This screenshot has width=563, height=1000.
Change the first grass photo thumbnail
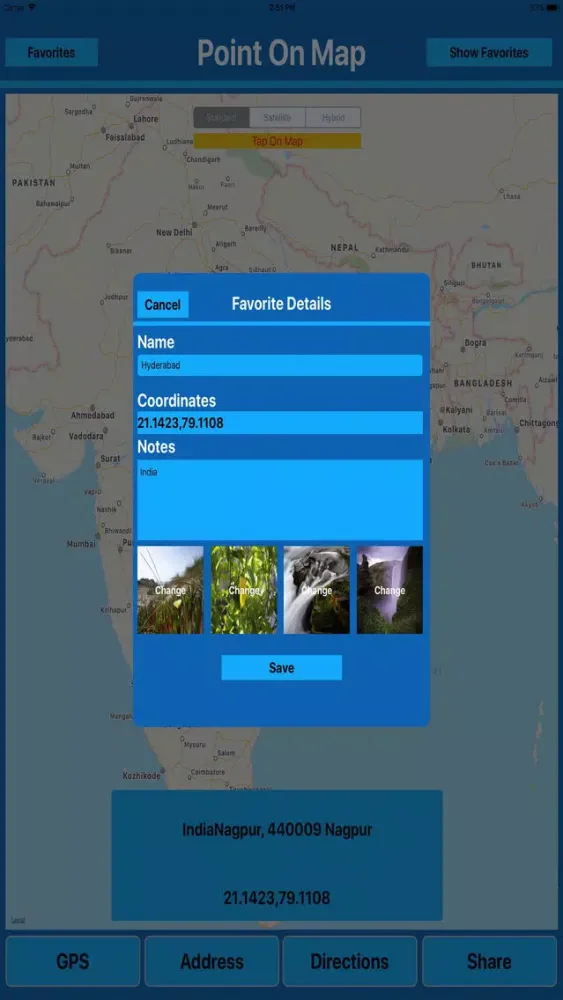pos(170,590)
